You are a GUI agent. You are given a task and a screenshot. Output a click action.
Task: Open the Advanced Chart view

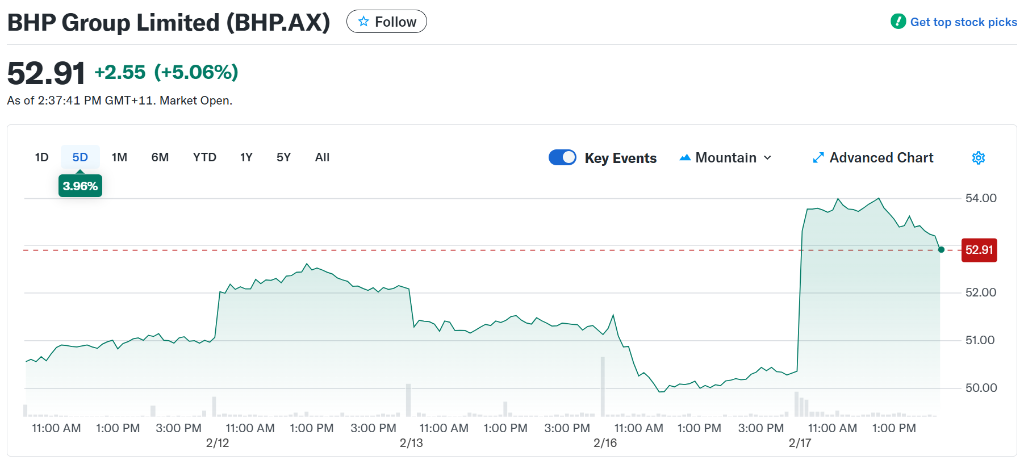(x=881, y=158)
